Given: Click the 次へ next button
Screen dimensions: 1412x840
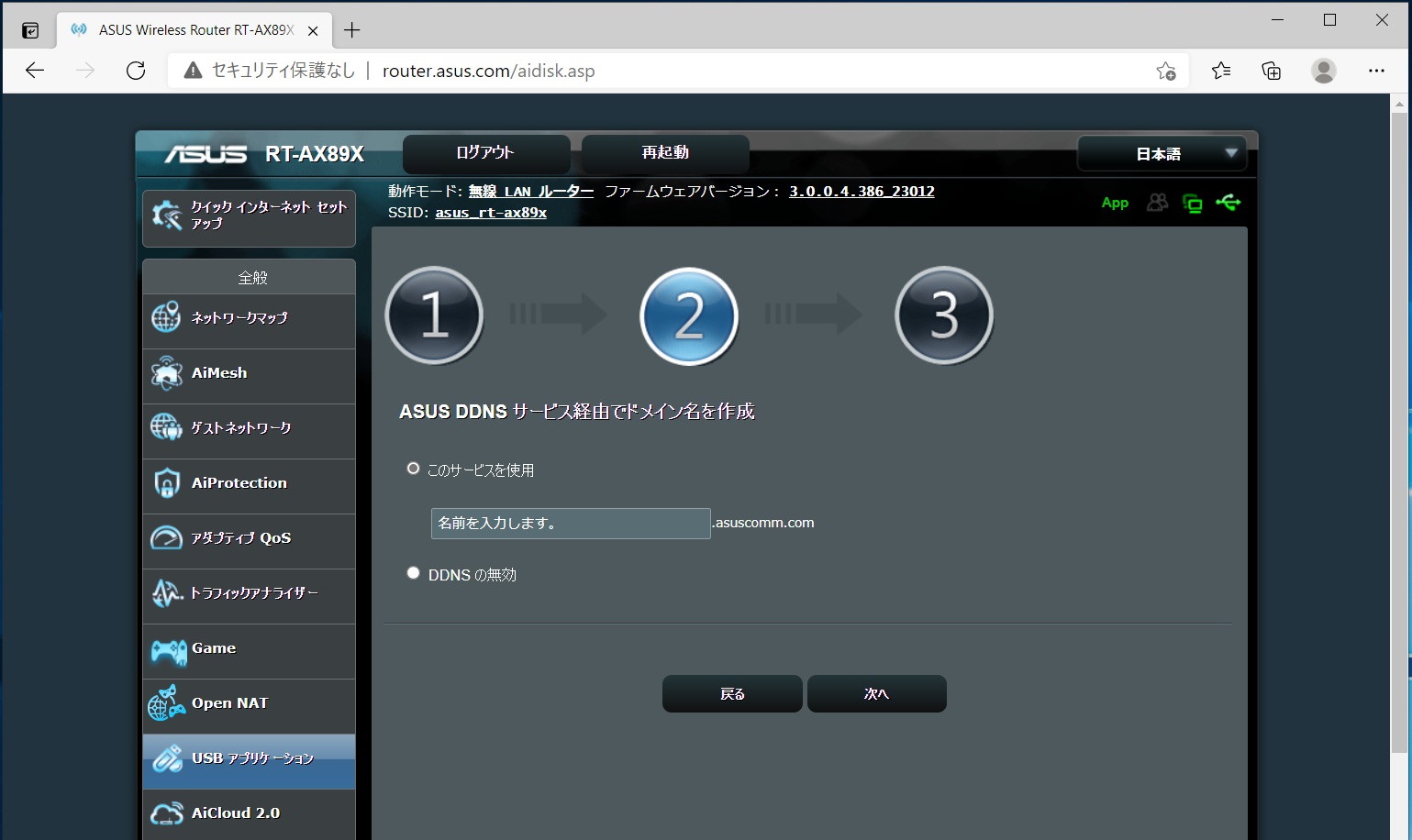Looking at the screenshot, I should pos(877,693).
